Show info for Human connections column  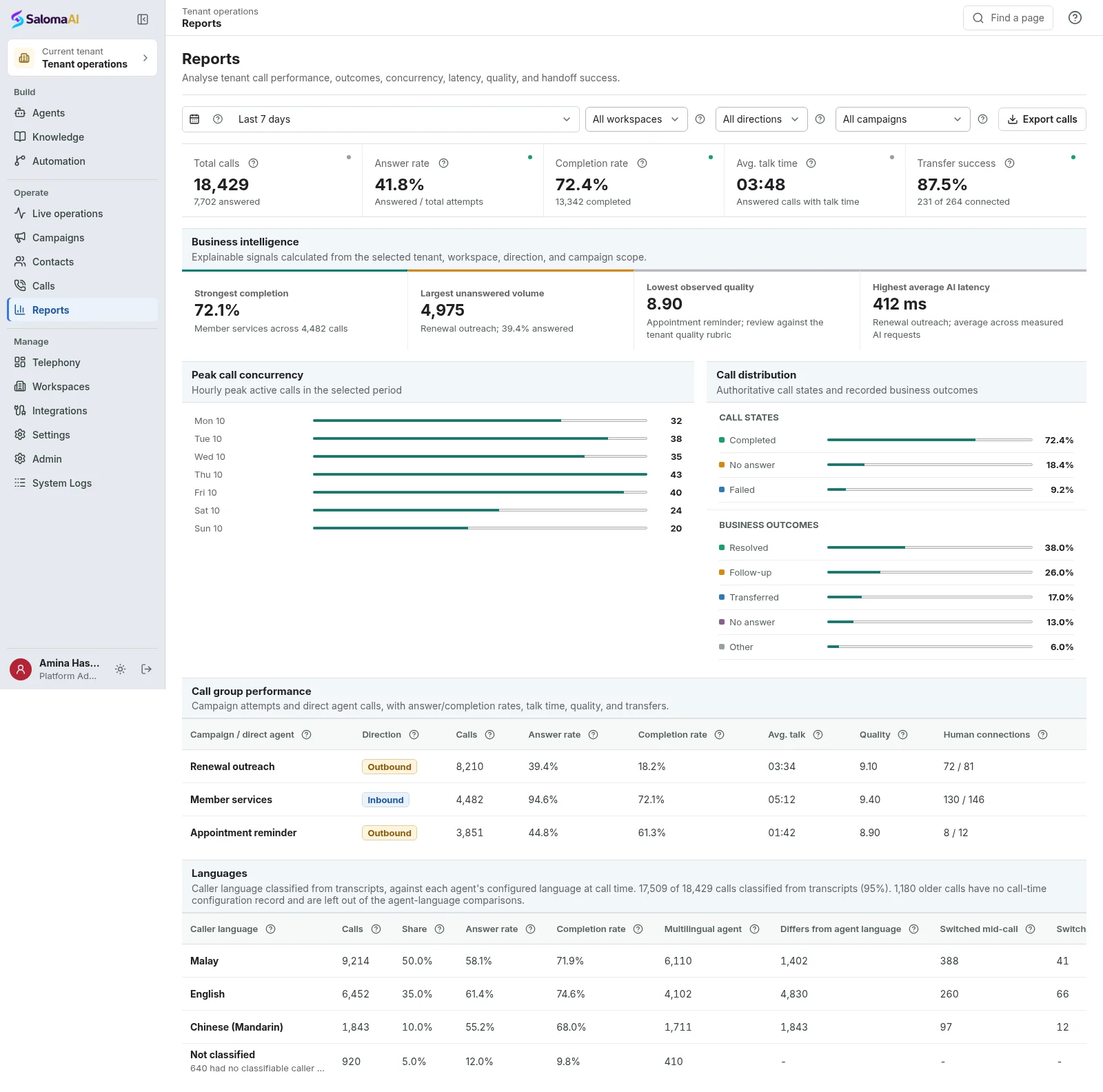[x=1042, y=735]
